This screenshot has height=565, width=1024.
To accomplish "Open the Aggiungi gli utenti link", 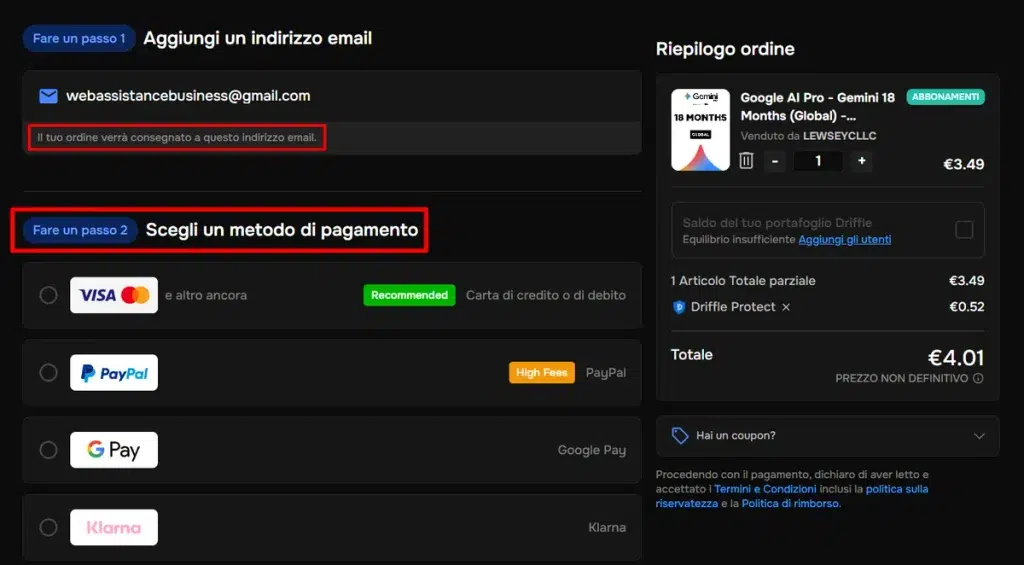I will [x=844, y=240].
